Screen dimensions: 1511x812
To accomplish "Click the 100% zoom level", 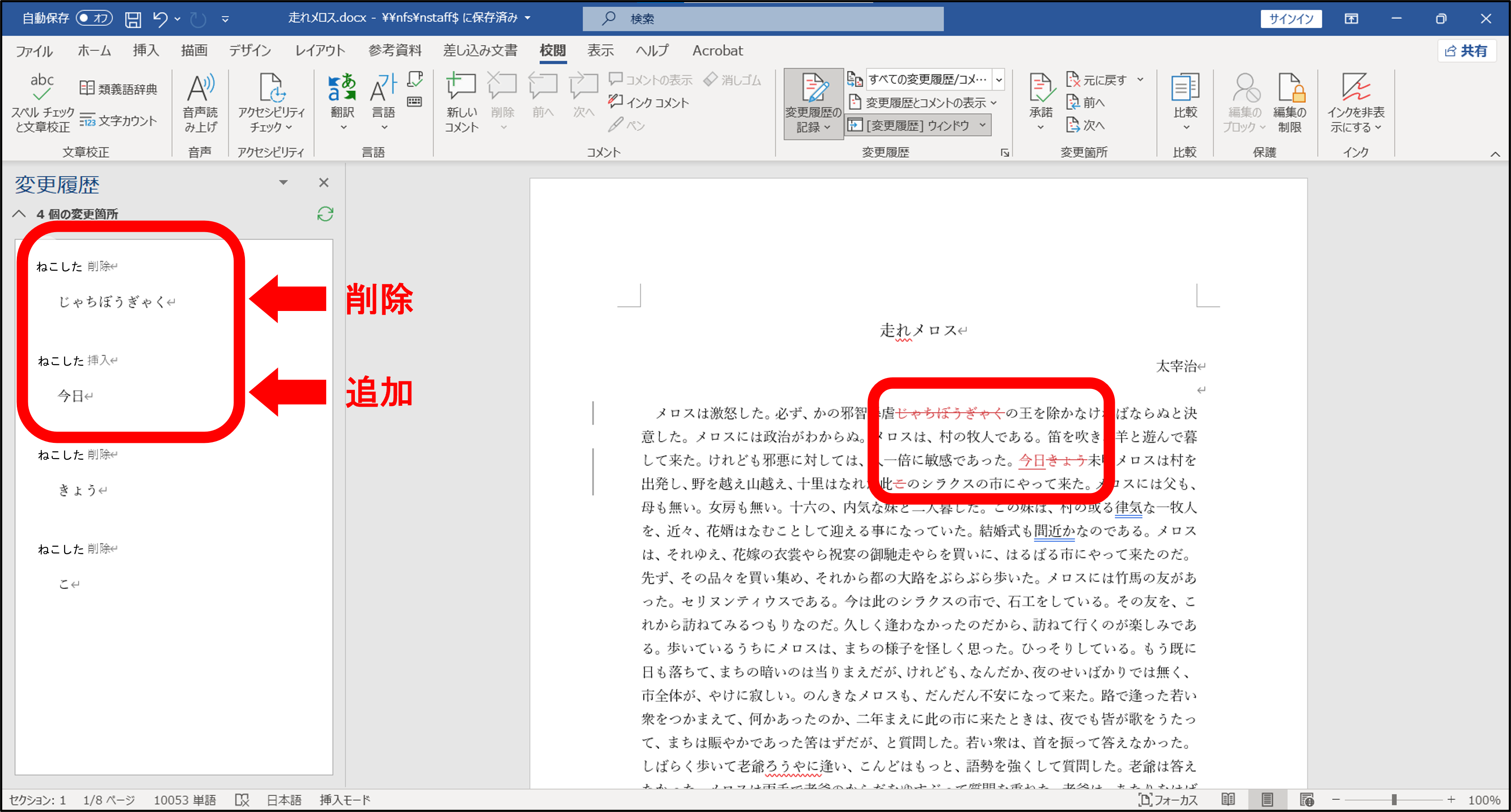I will click(x=1484, y=800).
